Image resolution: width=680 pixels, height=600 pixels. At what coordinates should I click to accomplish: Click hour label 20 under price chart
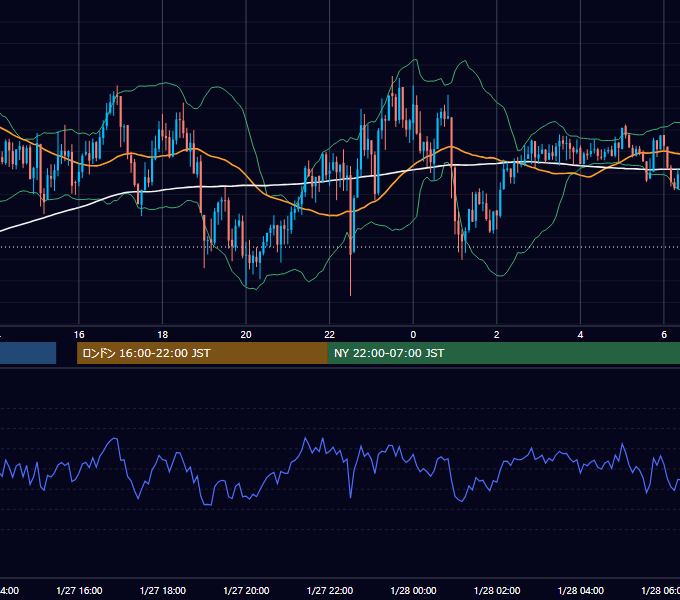(x=246, y=335)
